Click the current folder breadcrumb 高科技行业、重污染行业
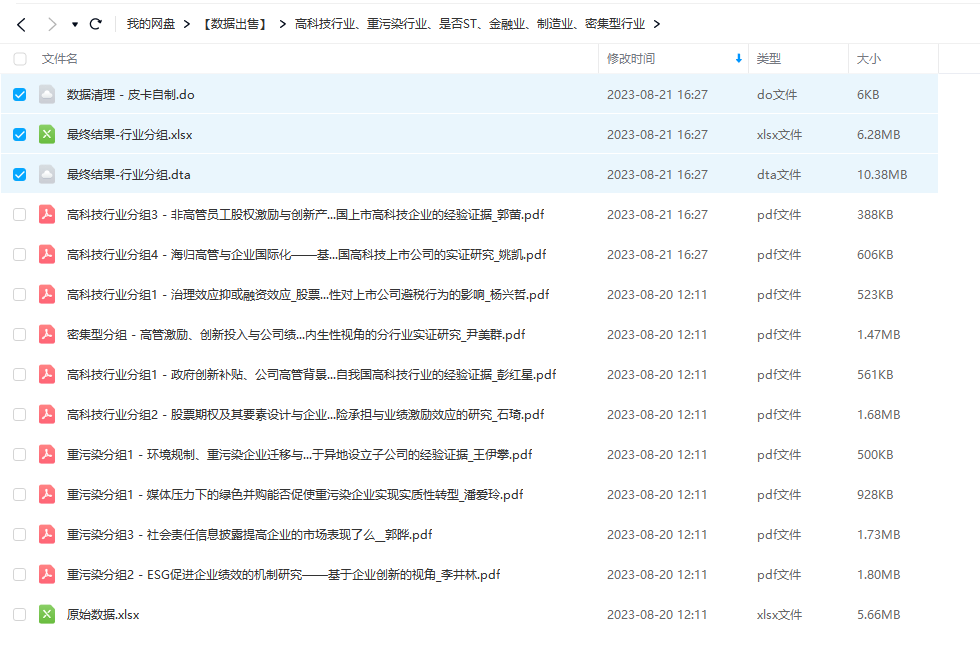The image size is (980, 656). point(469,24)
